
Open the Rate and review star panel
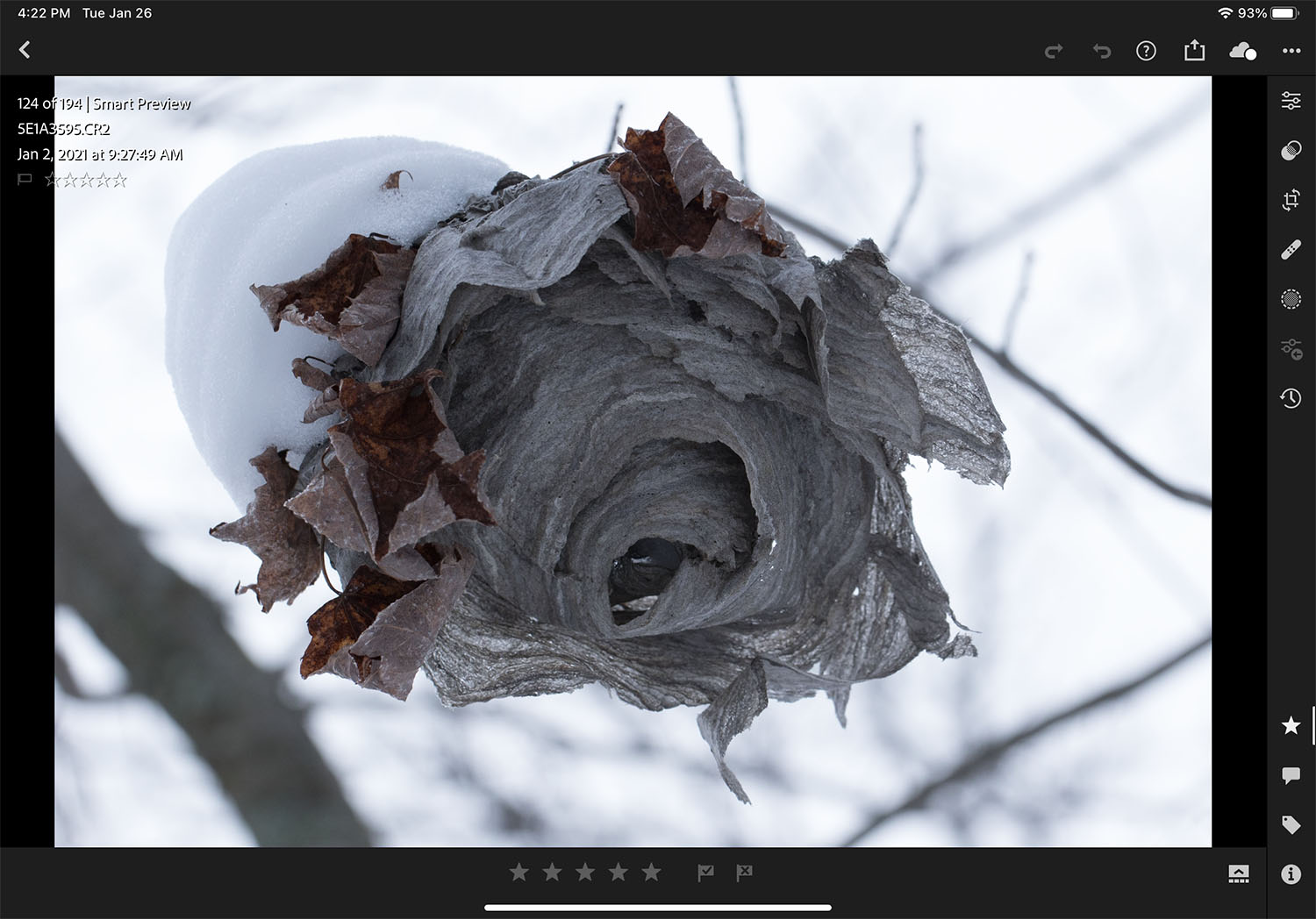coord(1291,725)
